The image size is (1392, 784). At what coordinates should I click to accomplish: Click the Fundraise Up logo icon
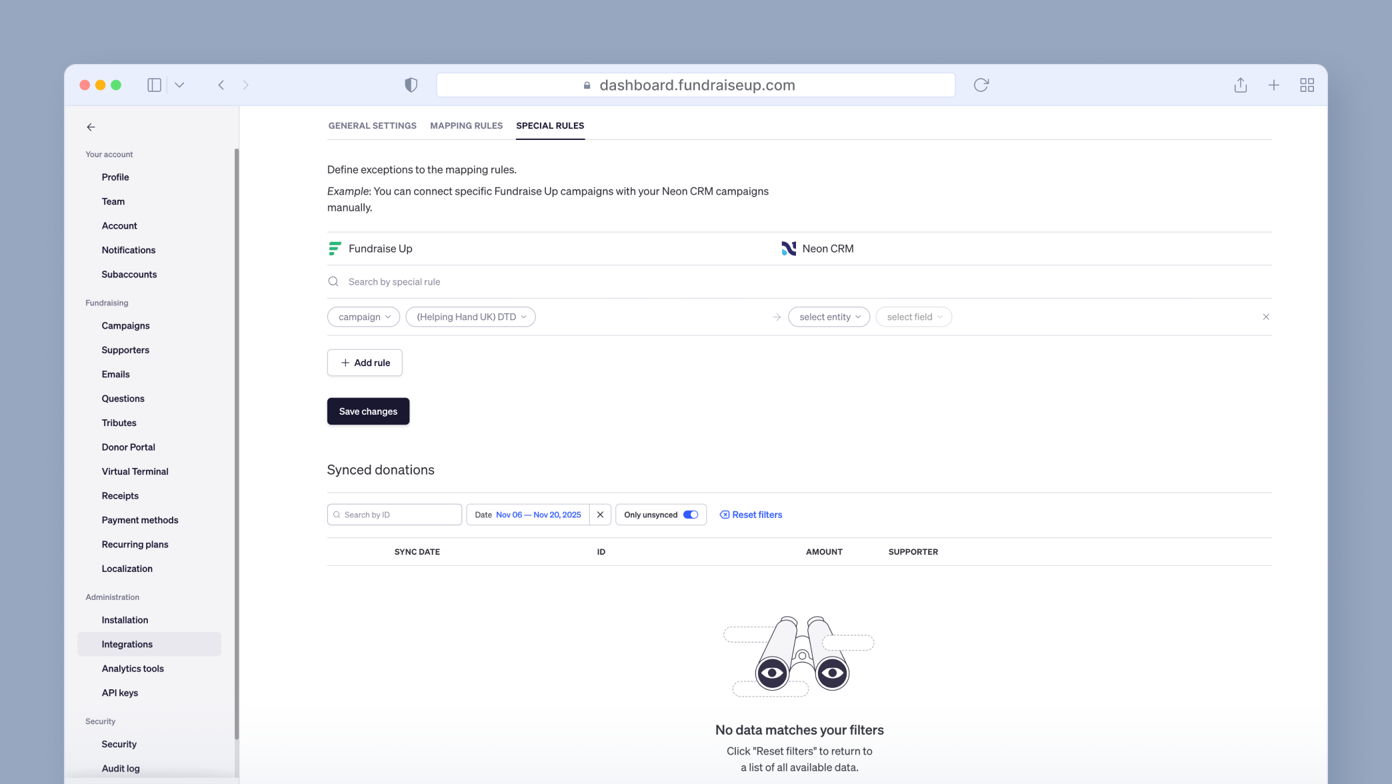[x=334, y=248]
